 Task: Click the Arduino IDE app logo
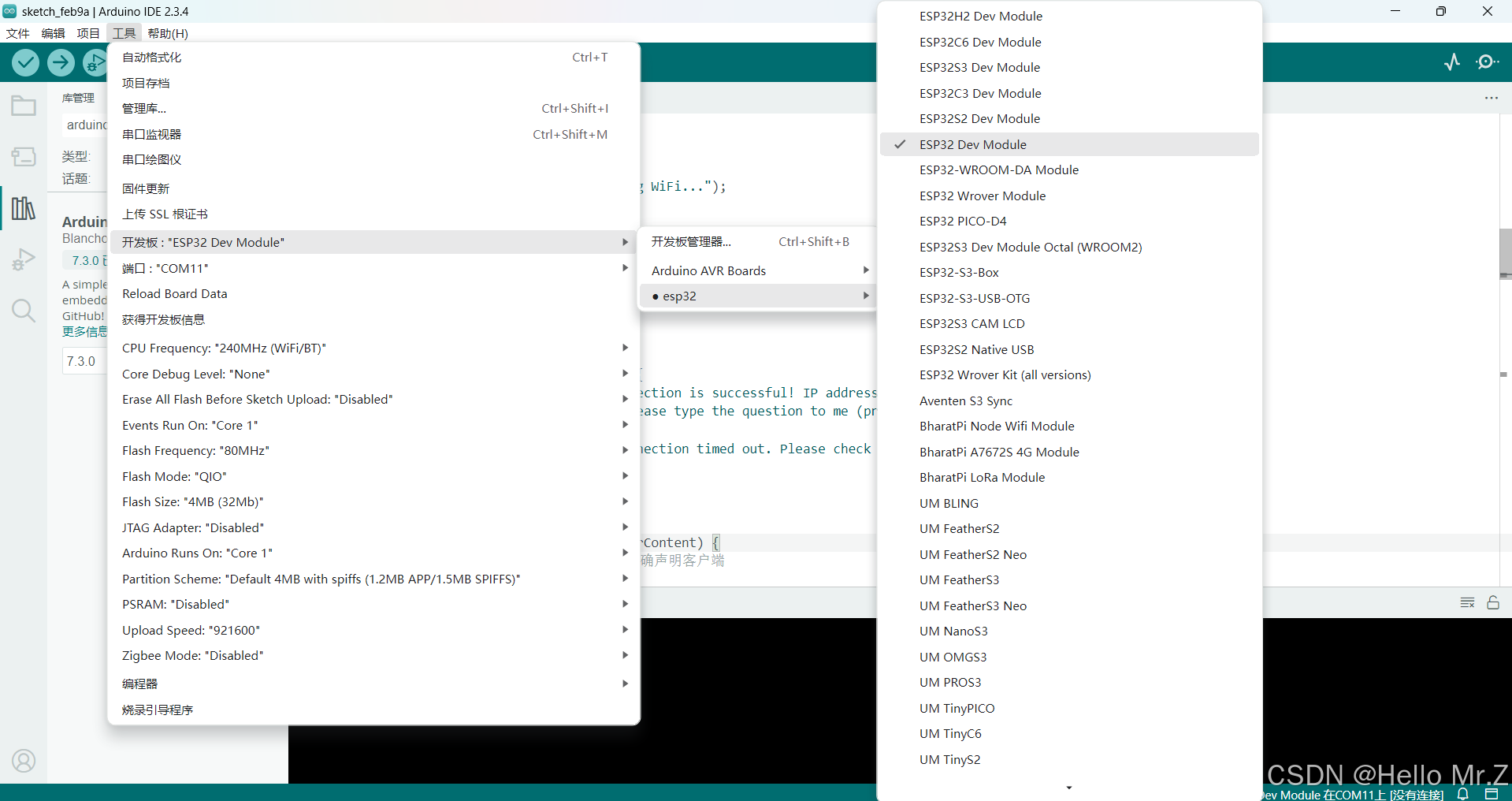pyautogui.click(x=9, y=11)
